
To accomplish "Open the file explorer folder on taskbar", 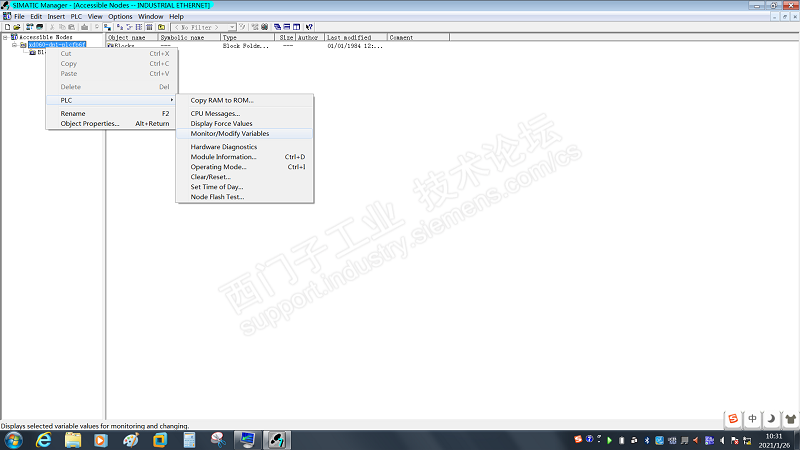I will [x=73, y=440].
